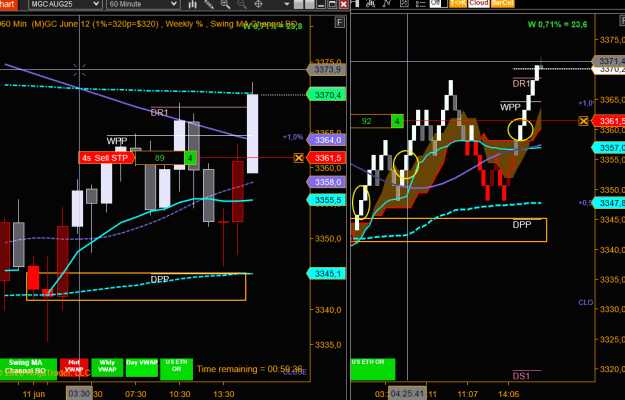The image size is (625, 400).
Task: Toggle the BarCol button
Action: (502, 3)
